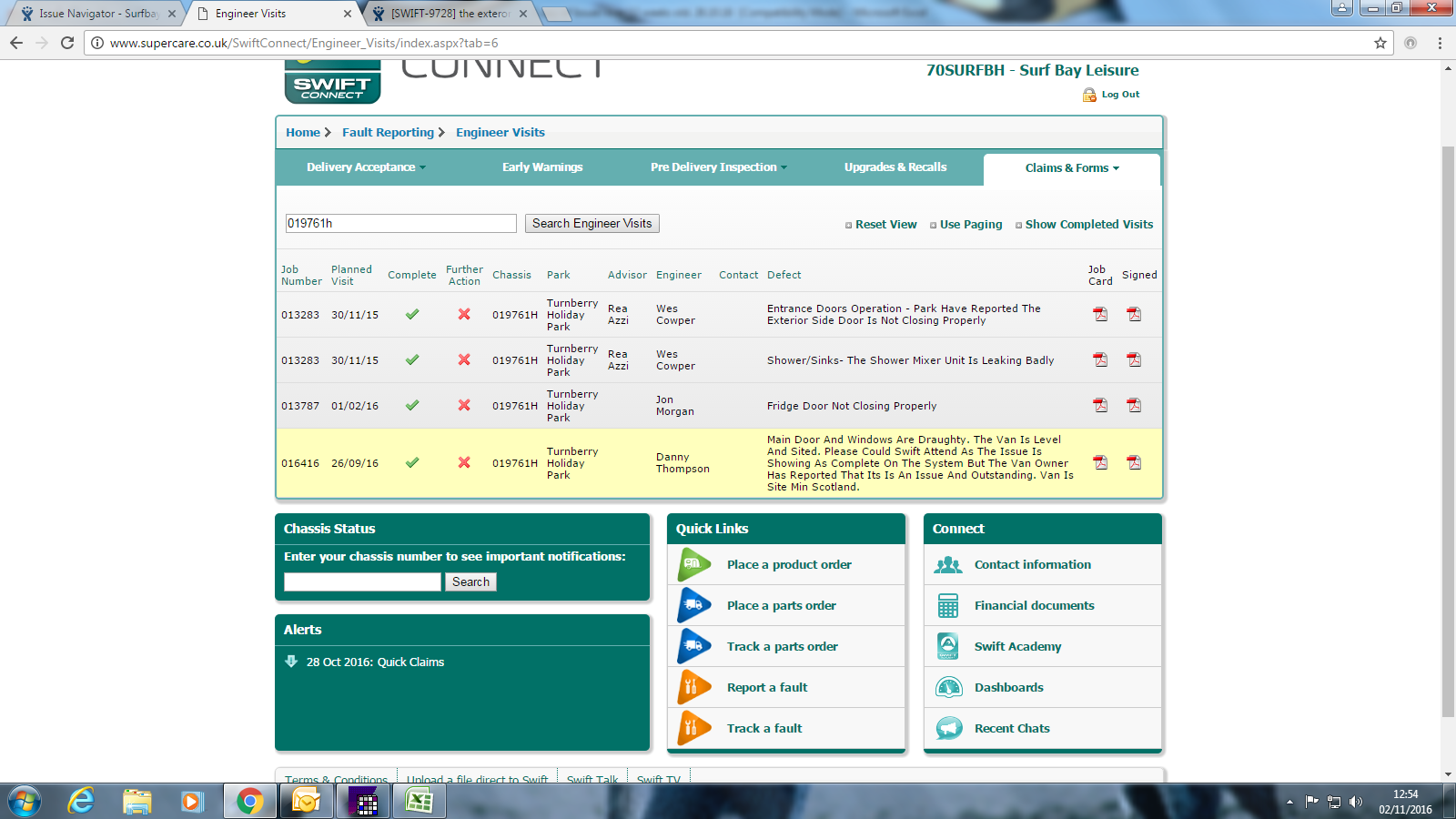1456x819 pixels.
Task: Click the chassis number input field
Action: pos(362,582)
